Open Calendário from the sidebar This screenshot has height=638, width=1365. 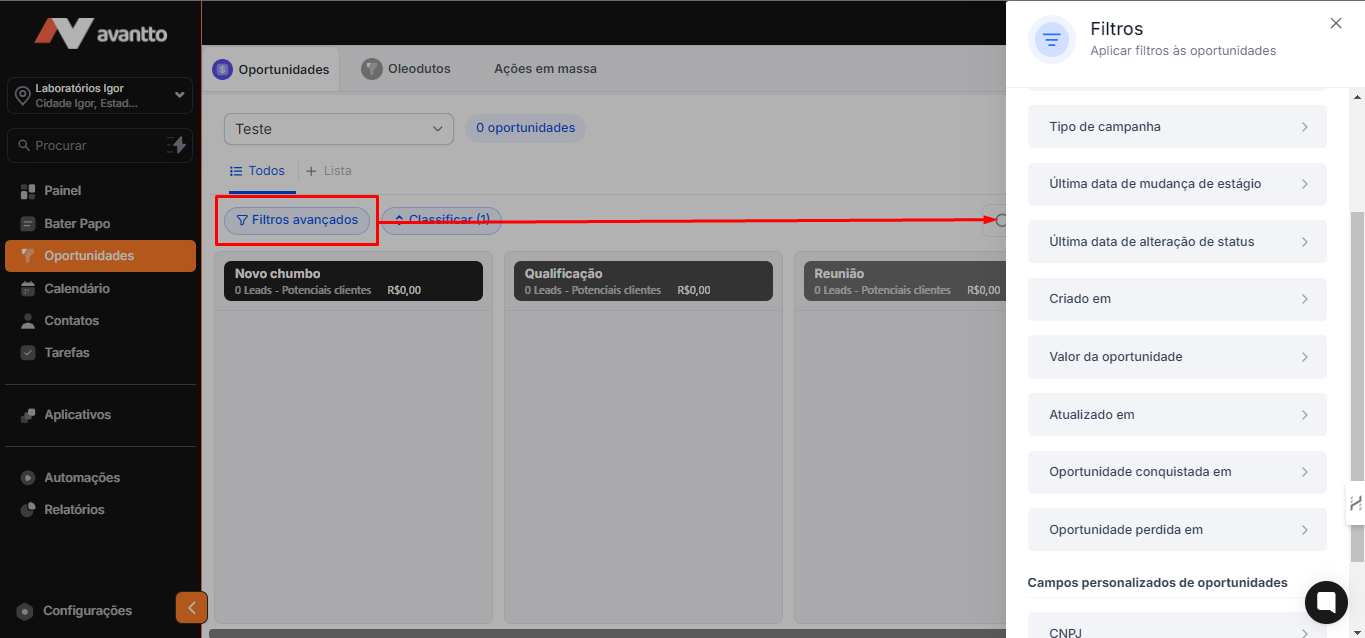point(77,289)
